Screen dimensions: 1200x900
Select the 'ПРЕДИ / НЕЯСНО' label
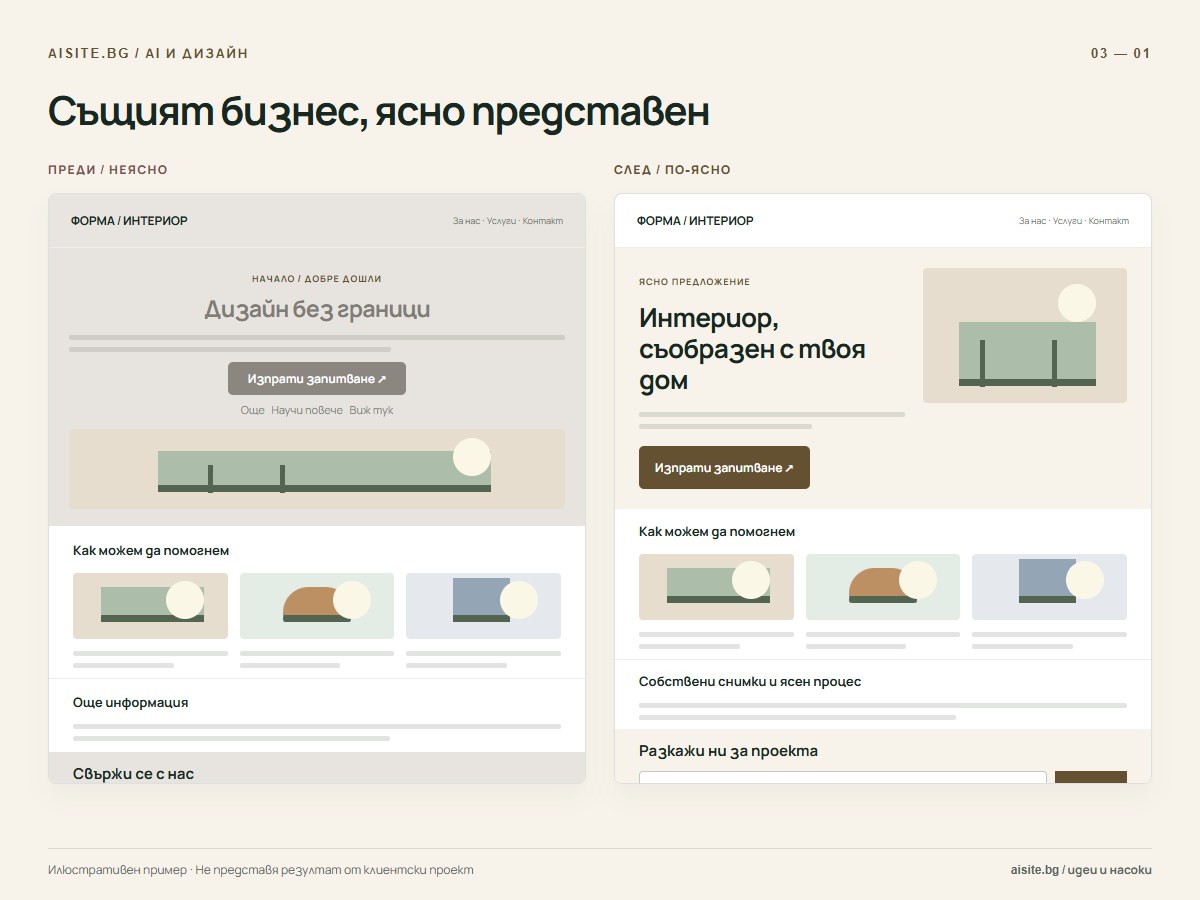point(108,170)
